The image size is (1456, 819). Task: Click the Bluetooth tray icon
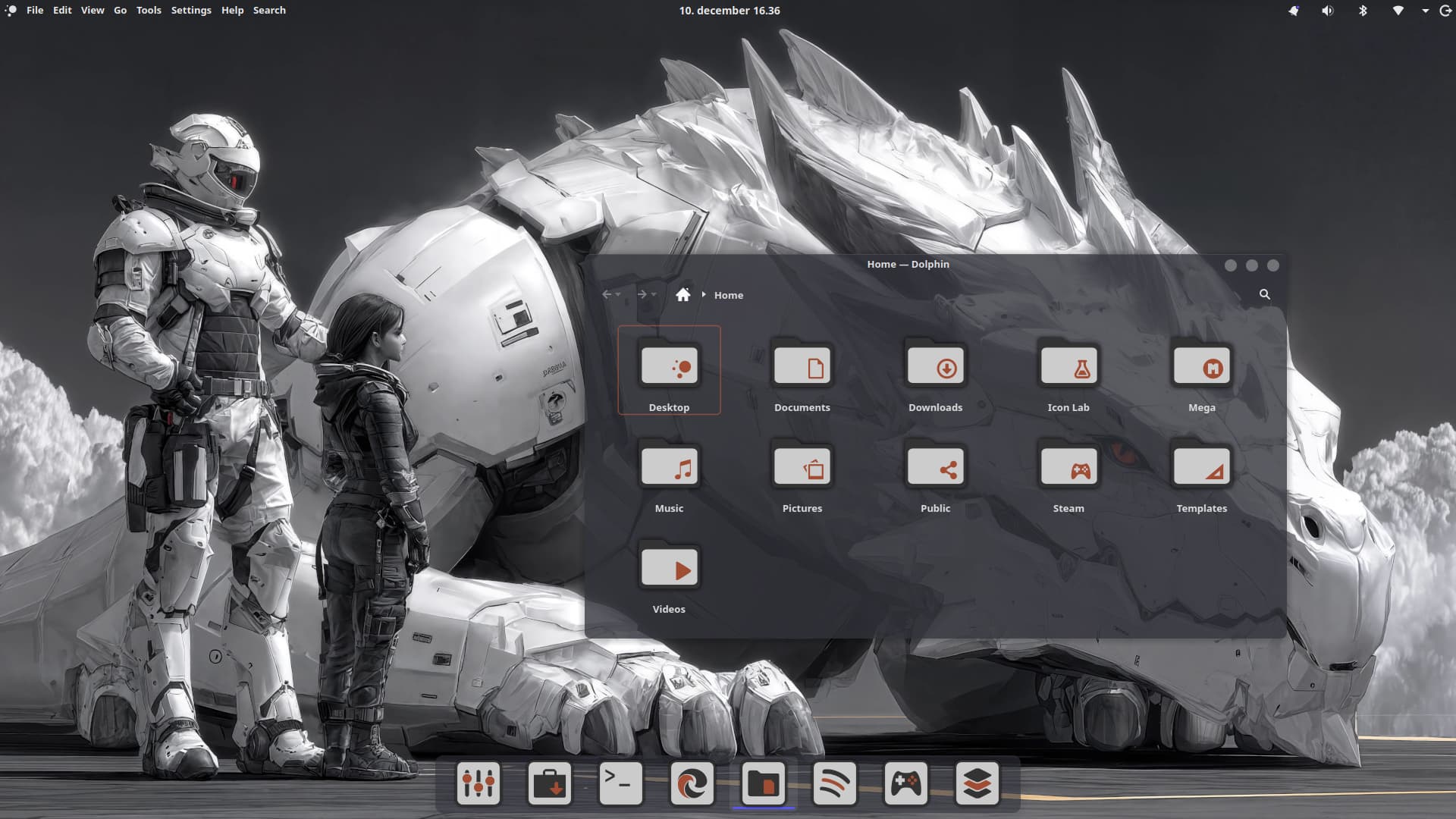tap(1362, 11)
